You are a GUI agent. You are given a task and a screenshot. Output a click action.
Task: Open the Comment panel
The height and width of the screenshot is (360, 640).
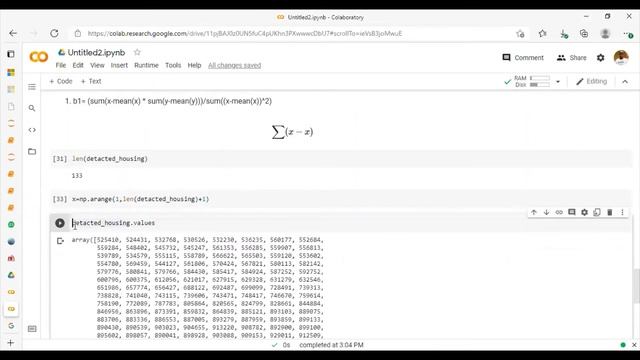tap(523, 58)
